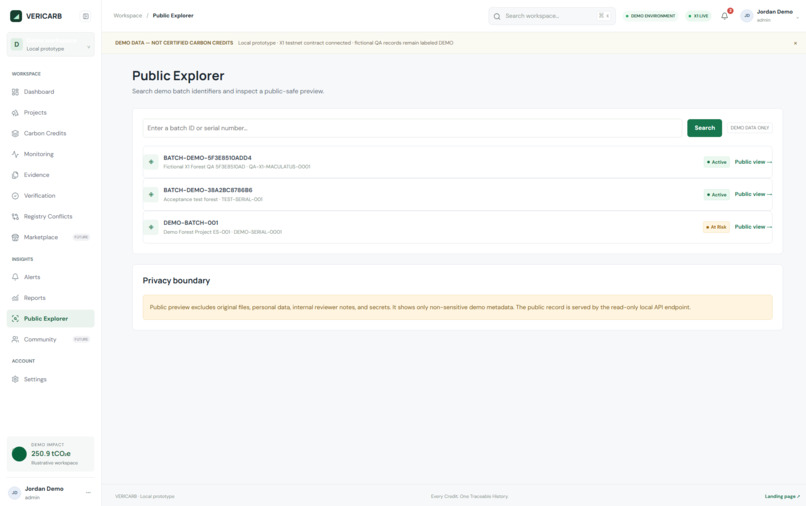
Task: Open more options beside Jordan Demo in sidebar
Action: pos(88,493)
